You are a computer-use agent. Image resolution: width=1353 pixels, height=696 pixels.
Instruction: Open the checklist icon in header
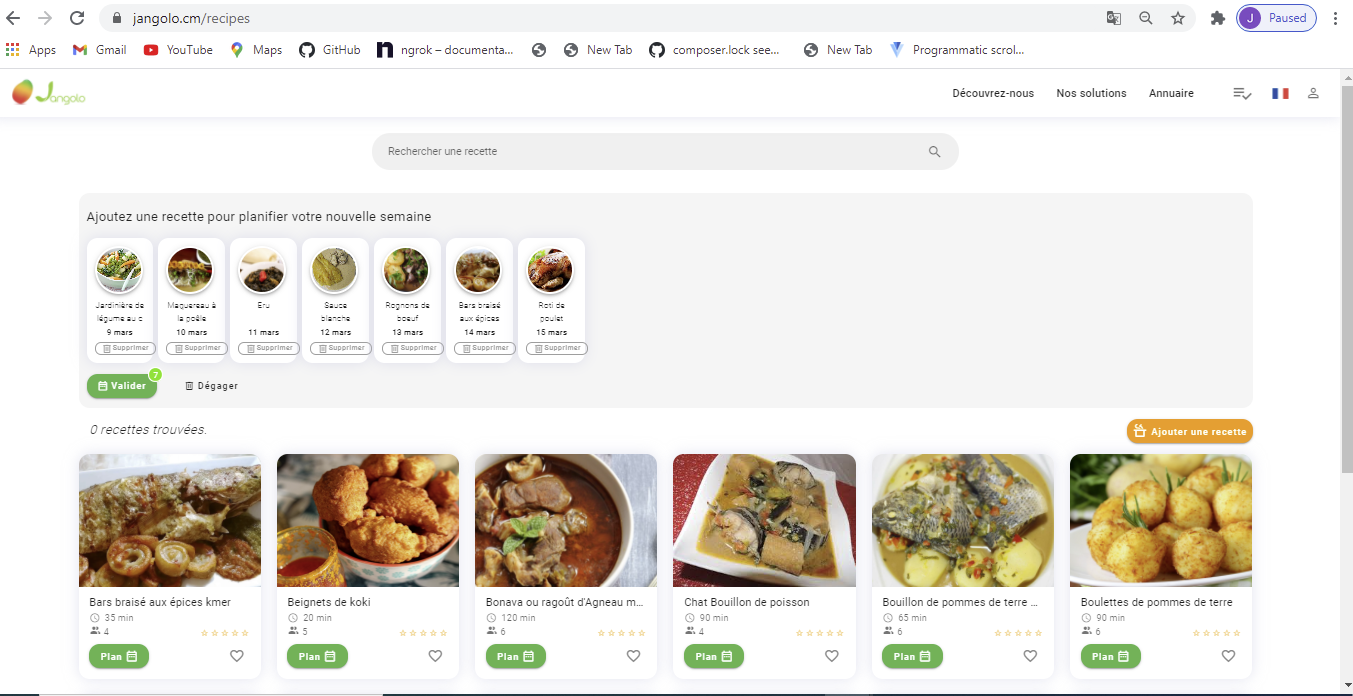(1242, 93)
